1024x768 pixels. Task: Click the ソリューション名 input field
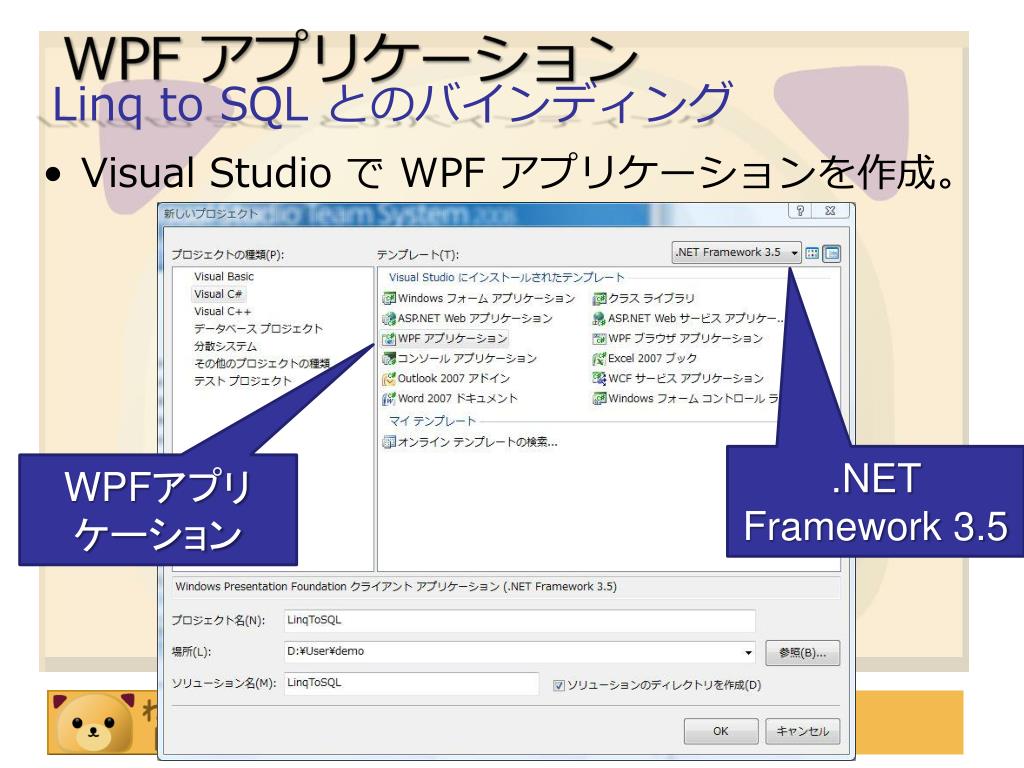pyautogui.click(x=411, y=683)
